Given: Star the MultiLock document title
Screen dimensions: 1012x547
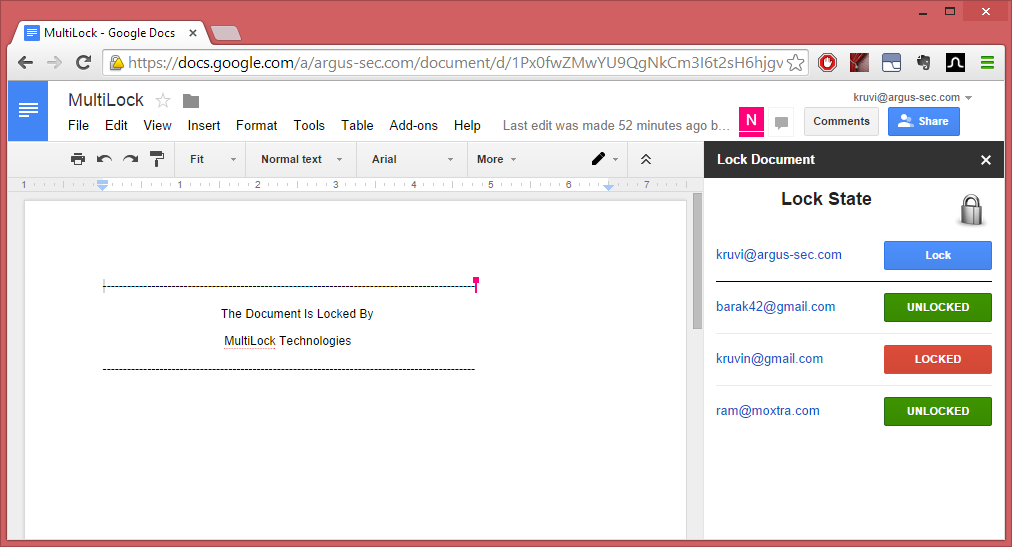Looking at the screenshot, I should (x=163, y=101).
